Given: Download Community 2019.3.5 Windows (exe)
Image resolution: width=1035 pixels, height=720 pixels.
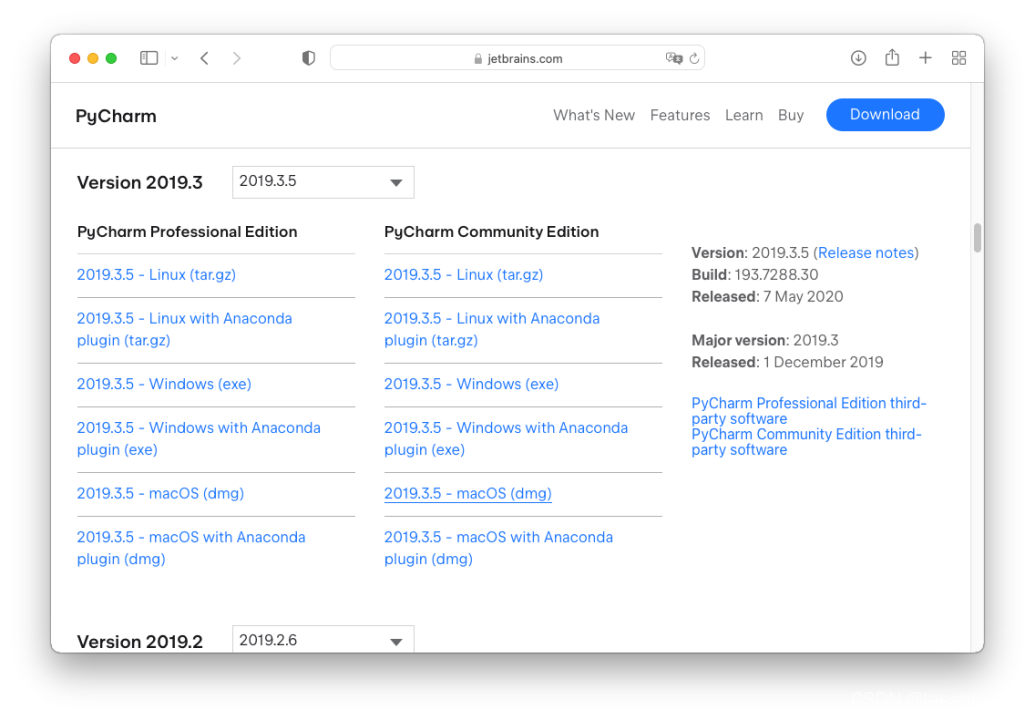Looking at the screenshot, I should [x=472, y=384].
